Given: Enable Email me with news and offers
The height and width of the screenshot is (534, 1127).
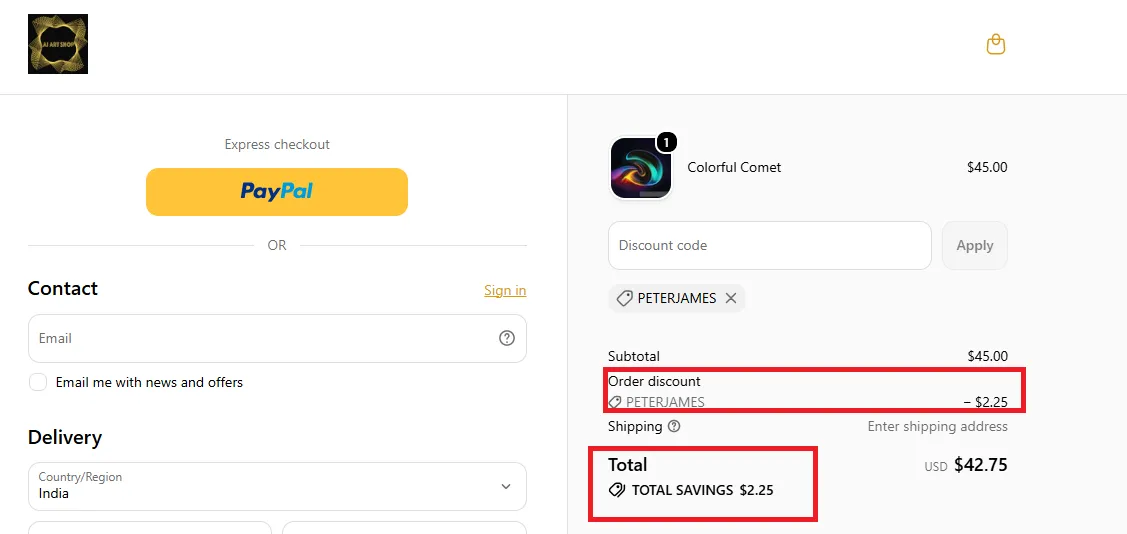Looking at the screenshot, I should pyautogui.click(x=38, y=382).
